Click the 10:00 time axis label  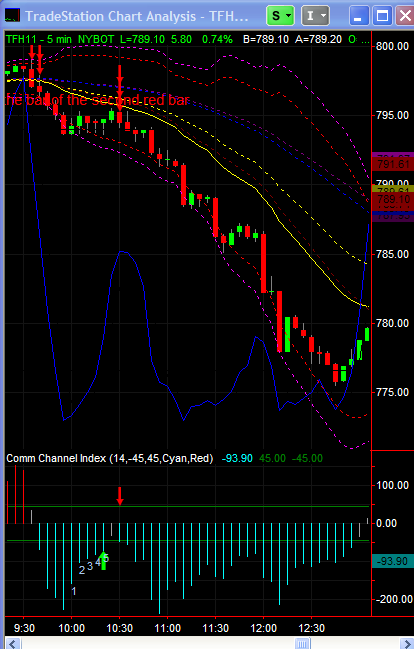72,628
